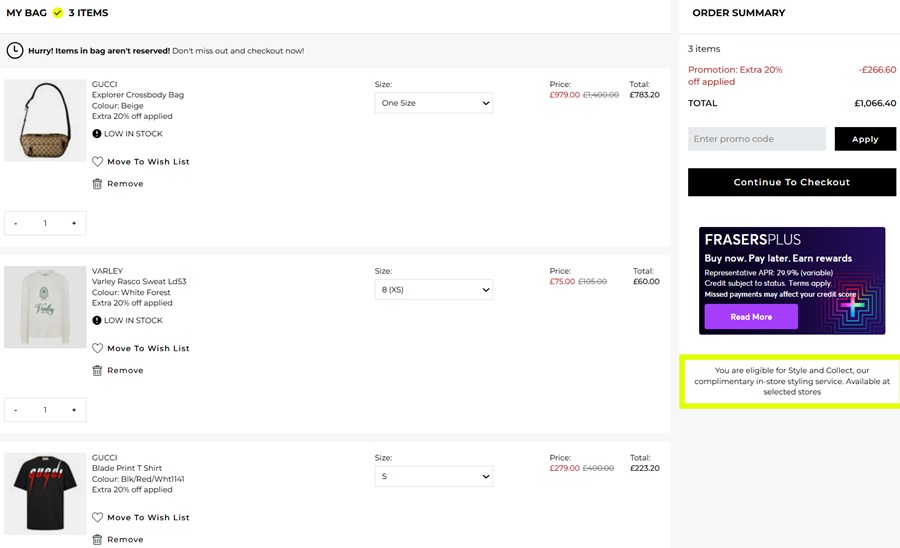Click trash icon under Explorer Crossbody Bag
900x548 pixels.
[97, 184]
